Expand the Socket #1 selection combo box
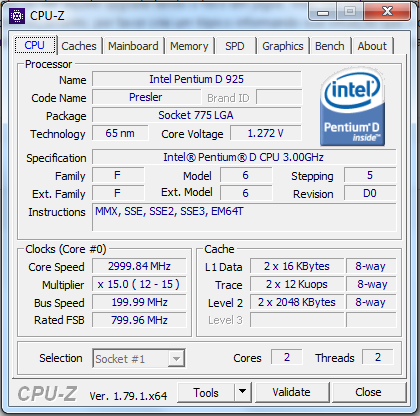The height and width of the screenshot is (416, 420). tap(139, 358)
